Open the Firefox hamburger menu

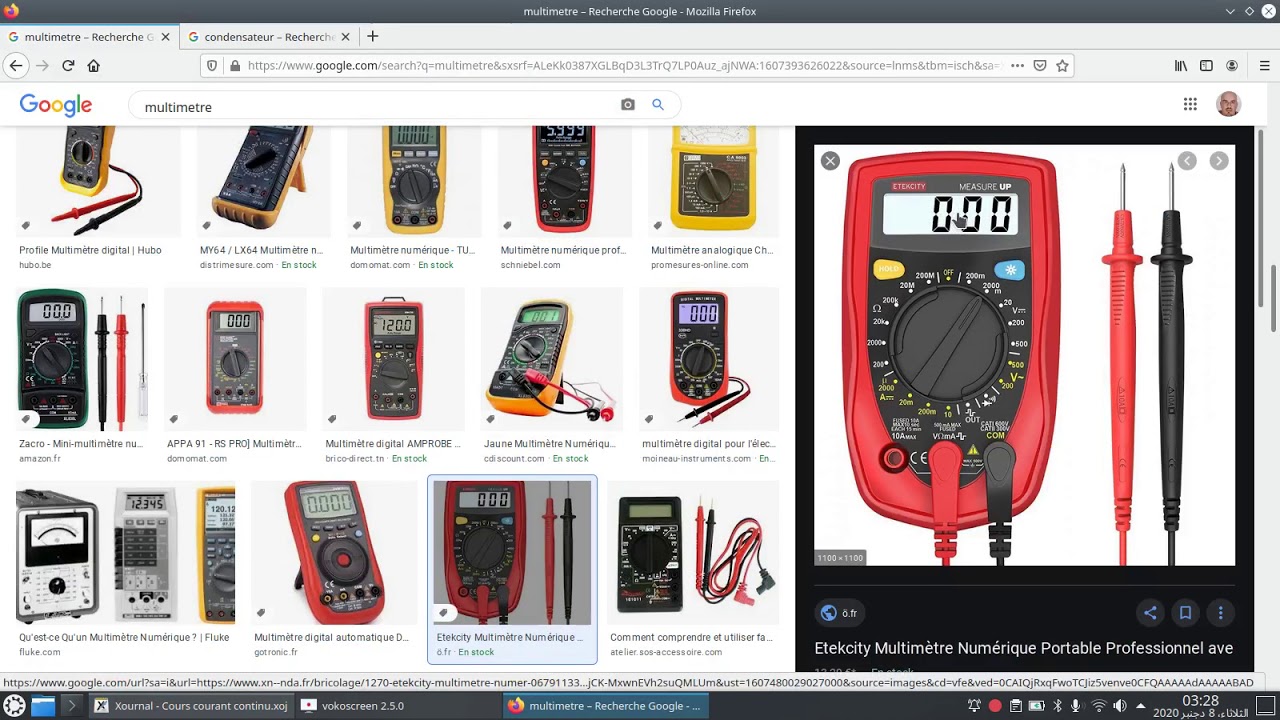coord(1264,65)
